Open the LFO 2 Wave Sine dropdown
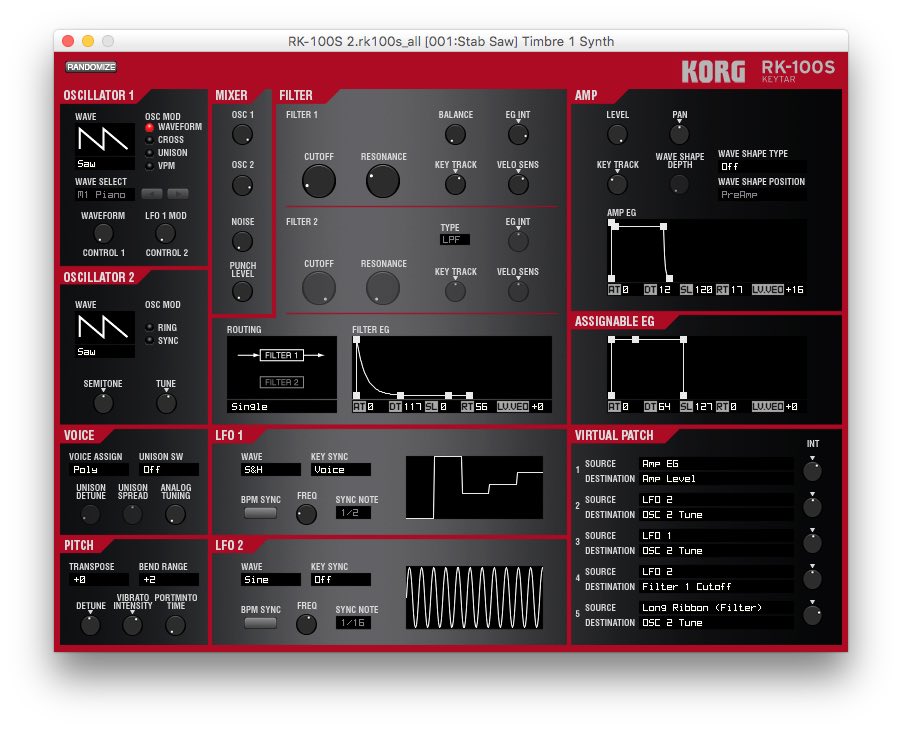Screen dimensions: 902x730 pyautogui.click(x=270, y=579)
